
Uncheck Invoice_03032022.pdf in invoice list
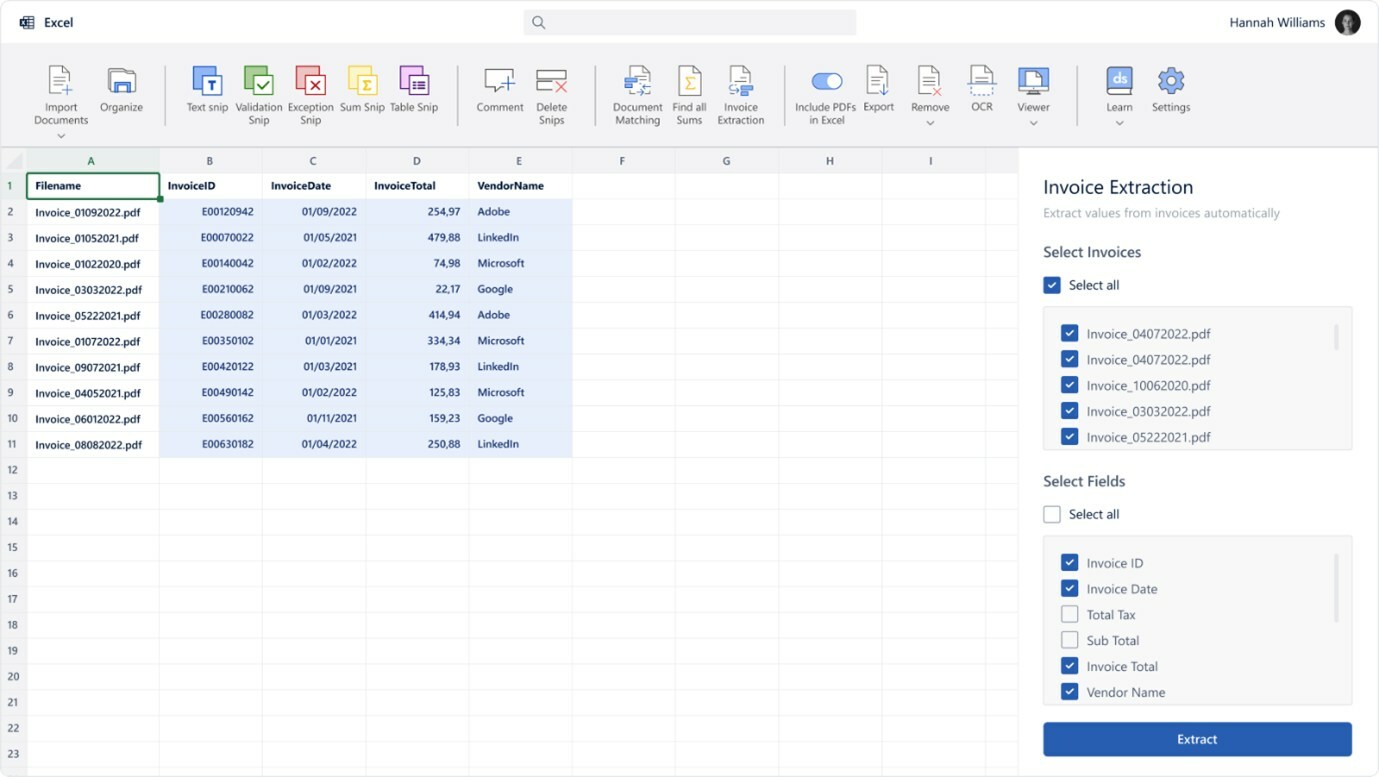click(x=1069, y=411)
